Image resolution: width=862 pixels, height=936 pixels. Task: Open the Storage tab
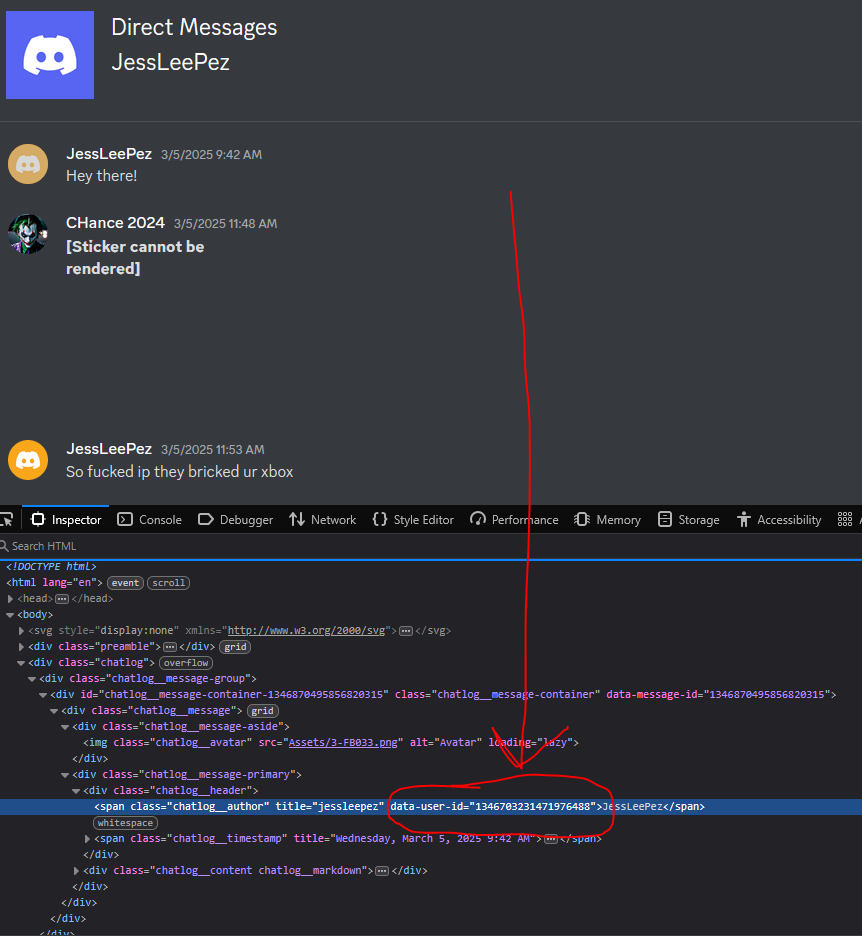689,519
